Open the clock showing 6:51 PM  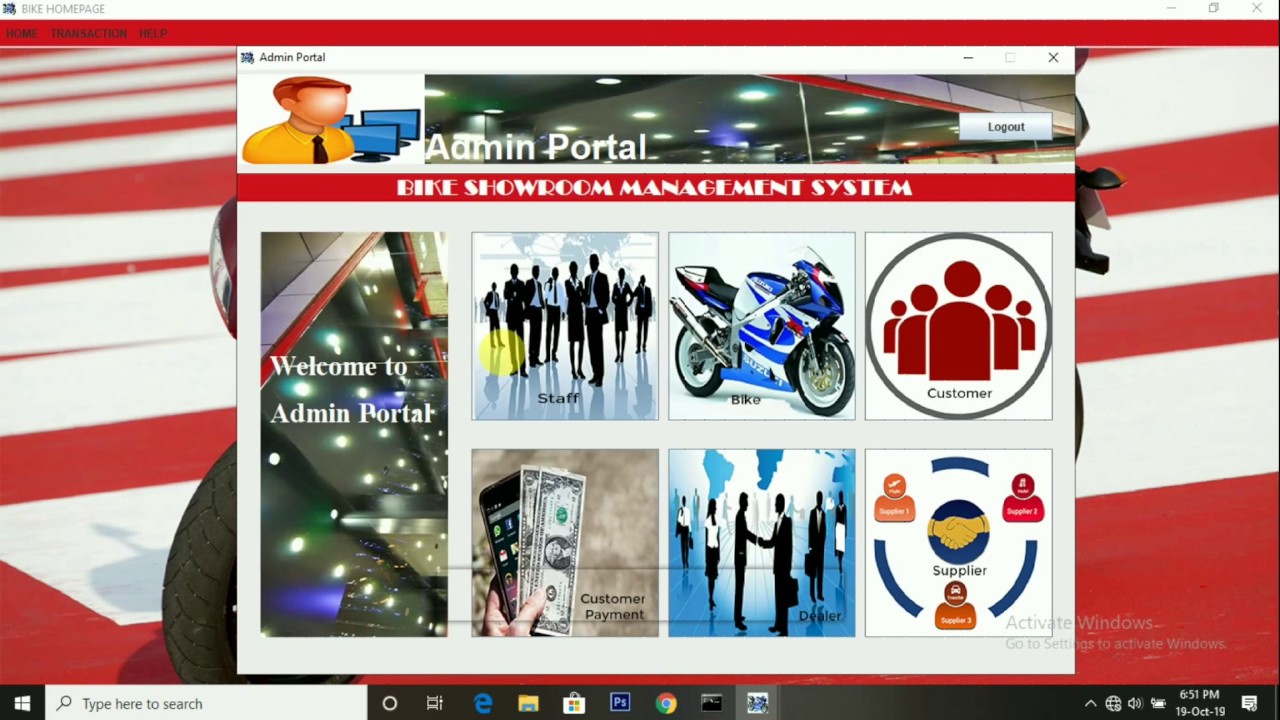tap(1200, 703)
